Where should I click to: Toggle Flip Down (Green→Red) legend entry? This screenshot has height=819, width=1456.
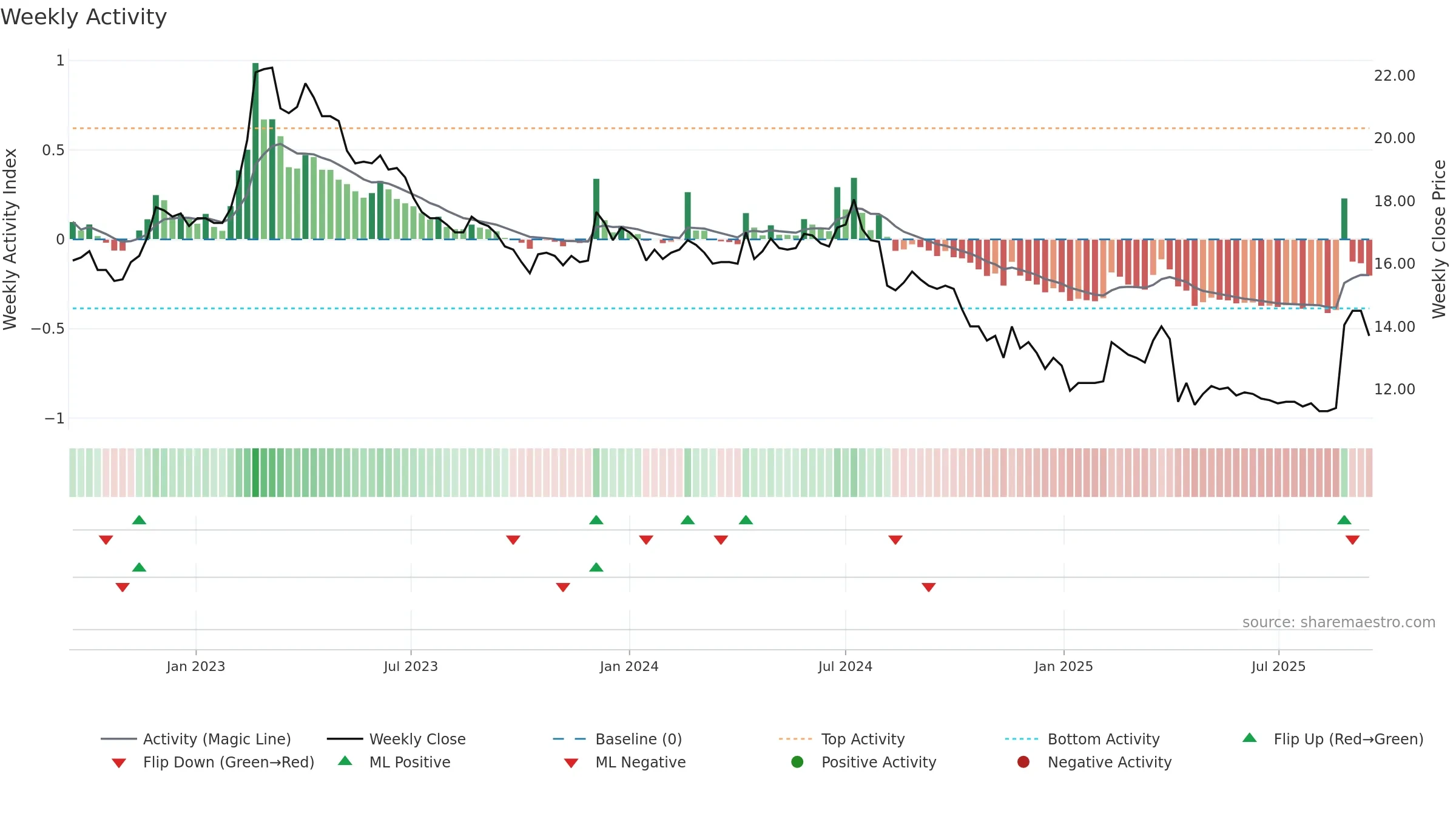coord(212,762)
